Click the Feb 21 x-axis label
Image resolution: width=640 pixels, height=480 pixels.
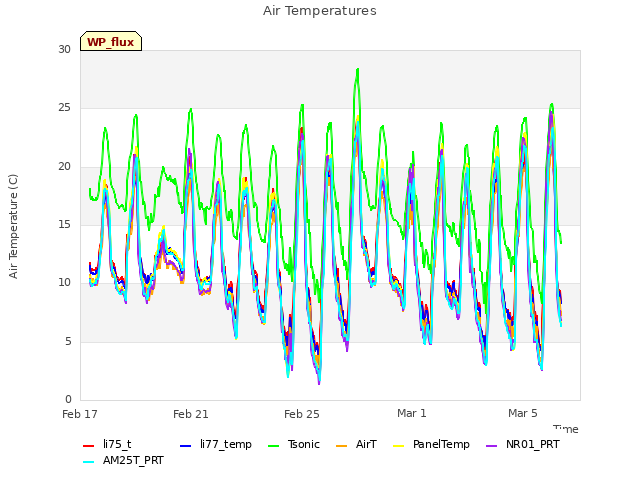click(x=191, y=414)
